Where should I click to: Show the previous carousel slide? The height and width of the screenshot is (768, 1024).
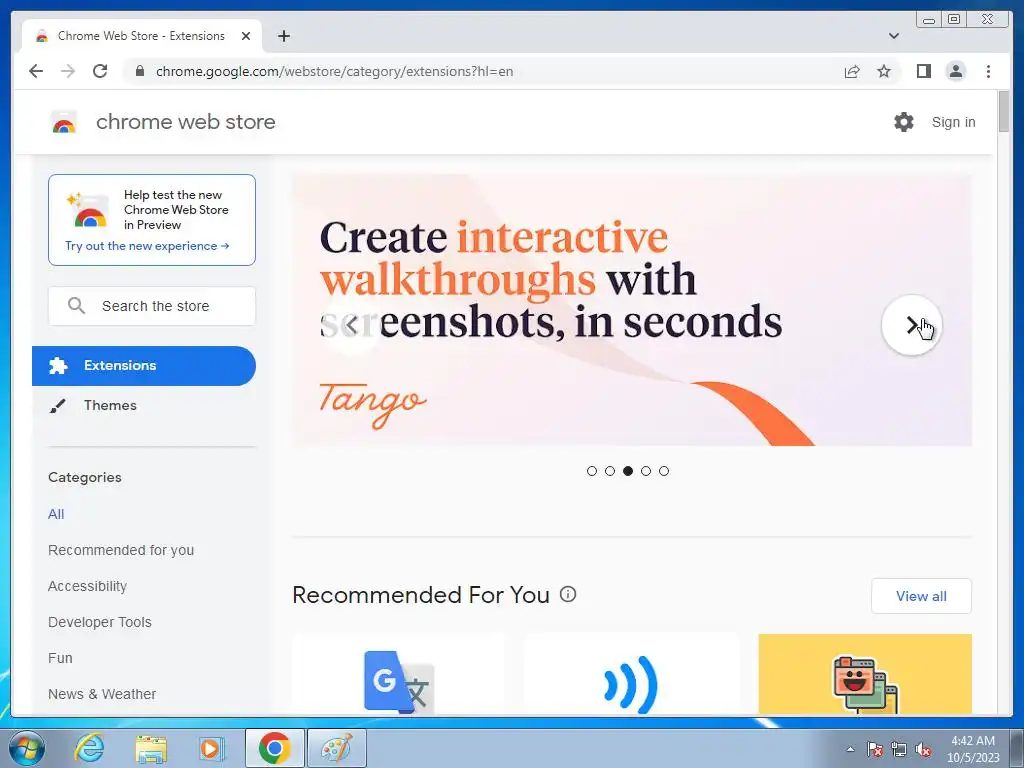352,325
